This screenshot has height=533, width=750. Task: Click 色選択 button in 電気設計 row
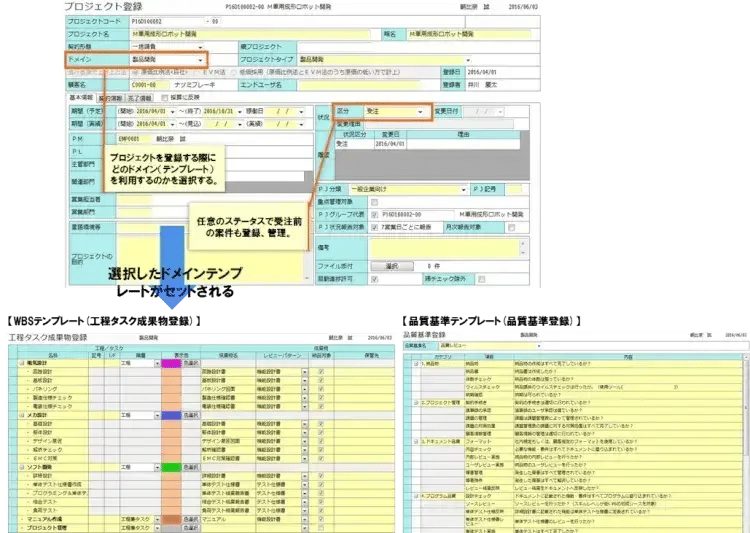click(190, 362)
